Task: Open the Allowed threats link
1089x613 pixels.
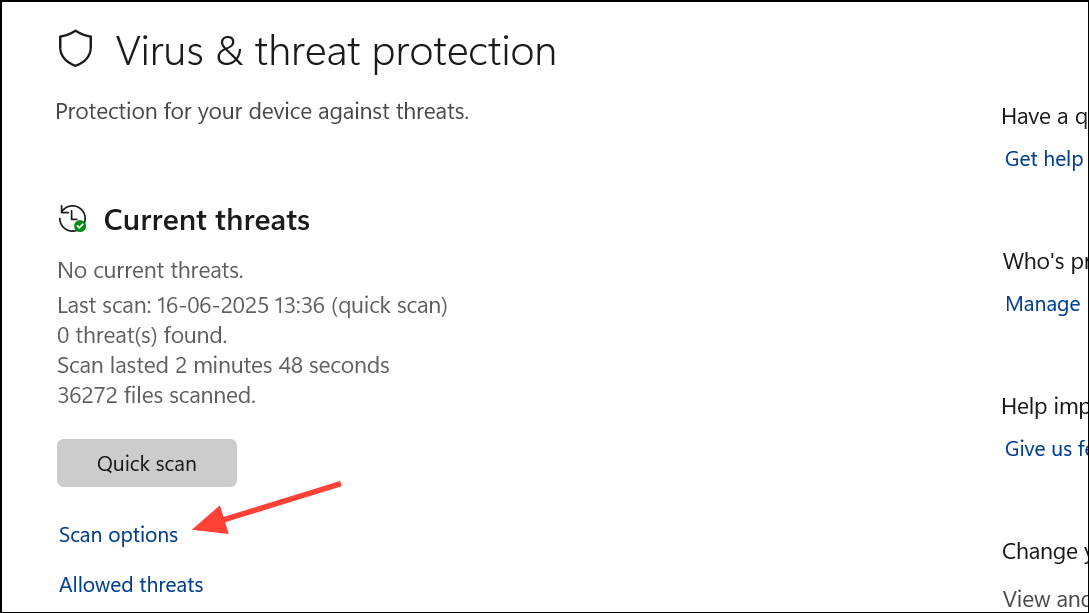Action: (131, 585)
